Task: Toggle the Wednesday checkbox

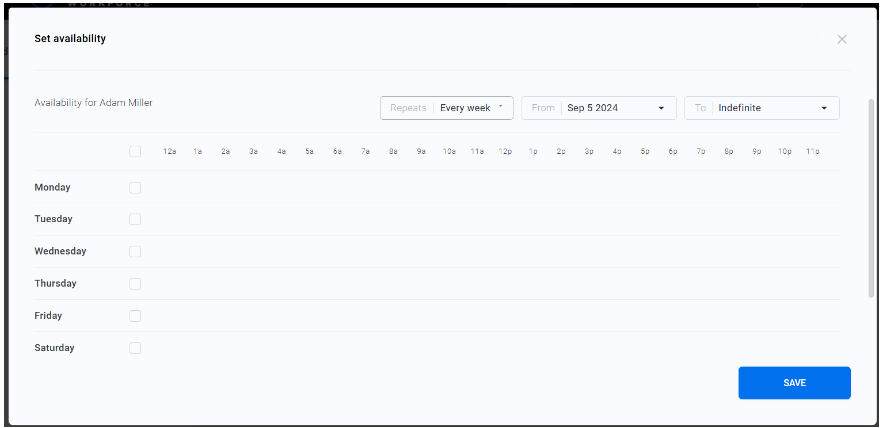Action: coord(135,252)
